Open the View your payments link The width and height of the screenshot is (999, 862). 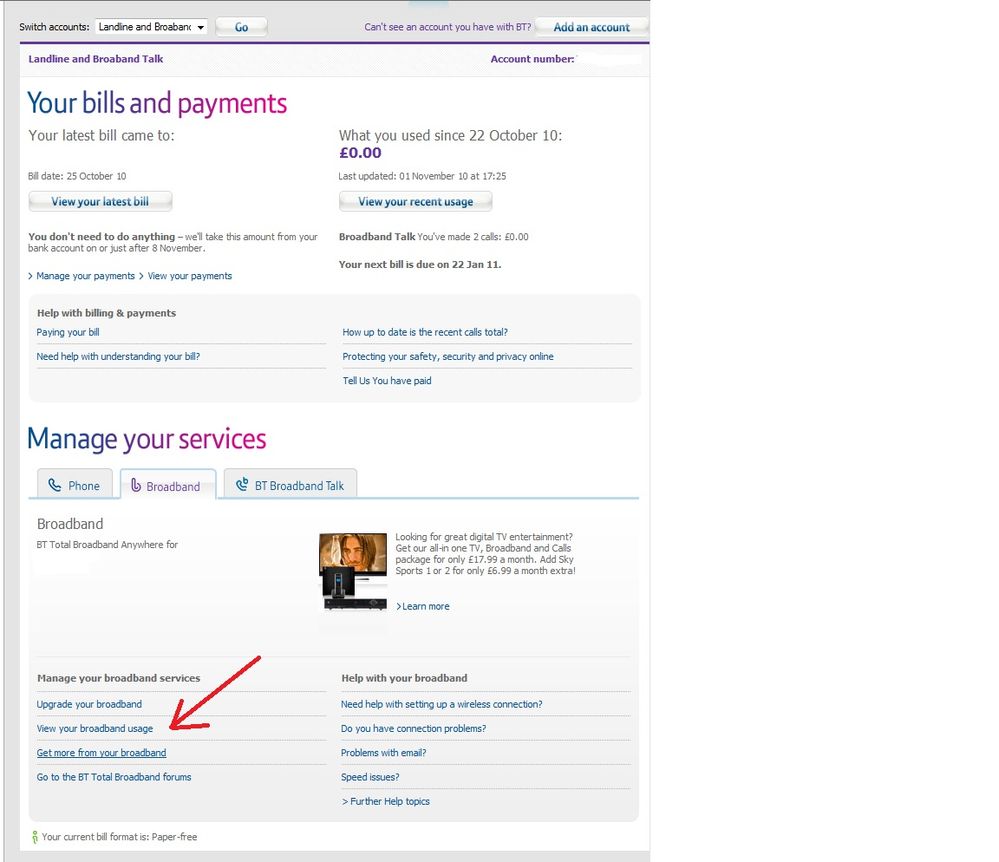tap(189, 276)
